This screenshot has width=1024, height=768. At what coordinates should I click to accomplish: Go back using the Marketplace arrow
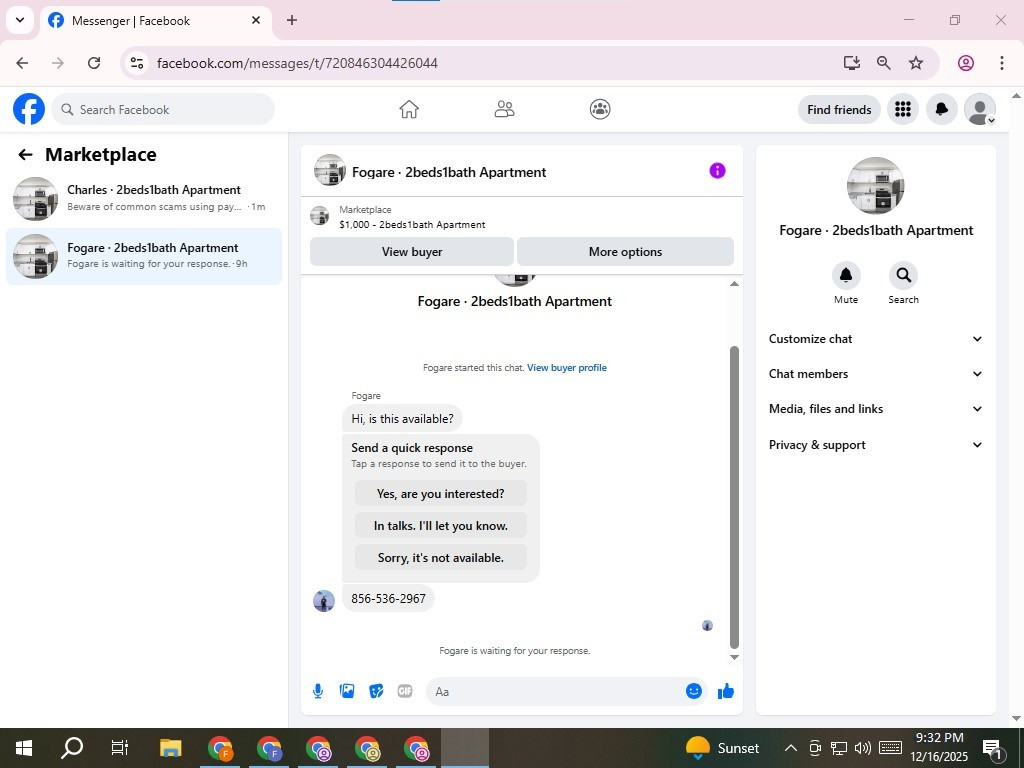click(25, 155)
